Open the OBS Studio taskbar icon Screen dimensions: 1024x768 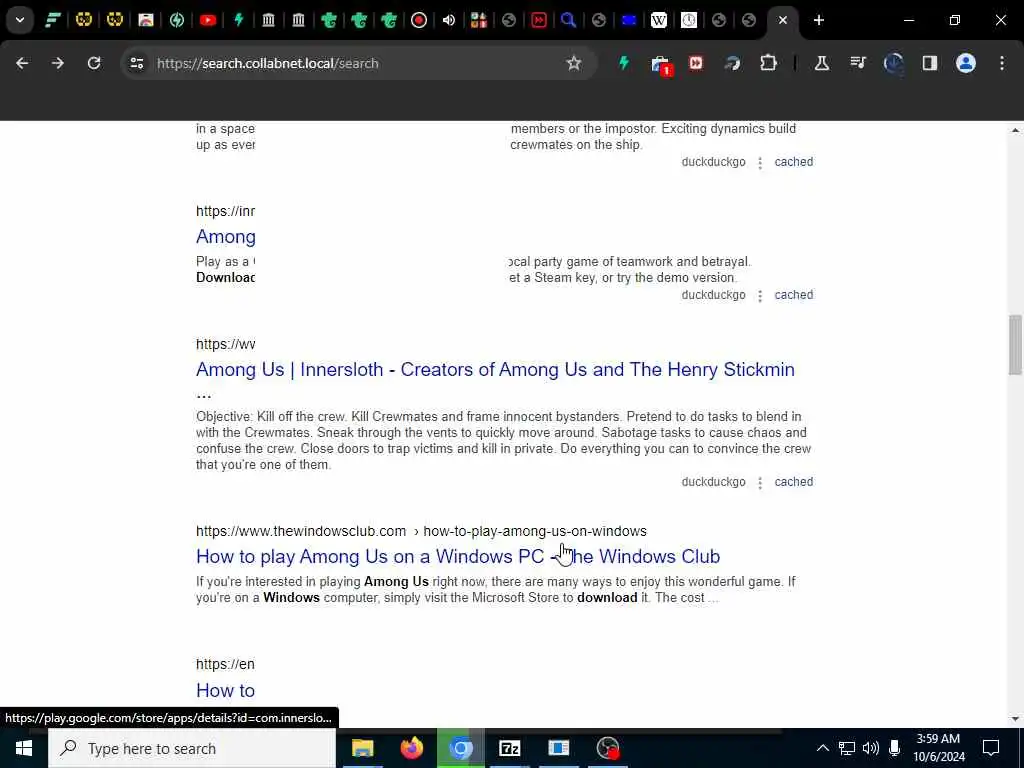click(x=608, y=748)
